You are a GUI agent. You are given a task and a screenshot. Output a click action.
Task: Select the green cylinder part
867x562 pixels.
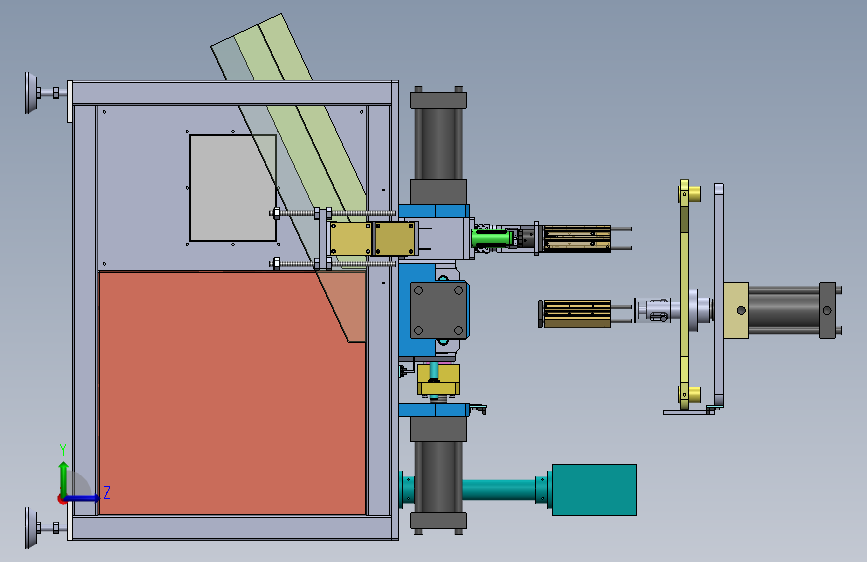click(x=492, y=238)
